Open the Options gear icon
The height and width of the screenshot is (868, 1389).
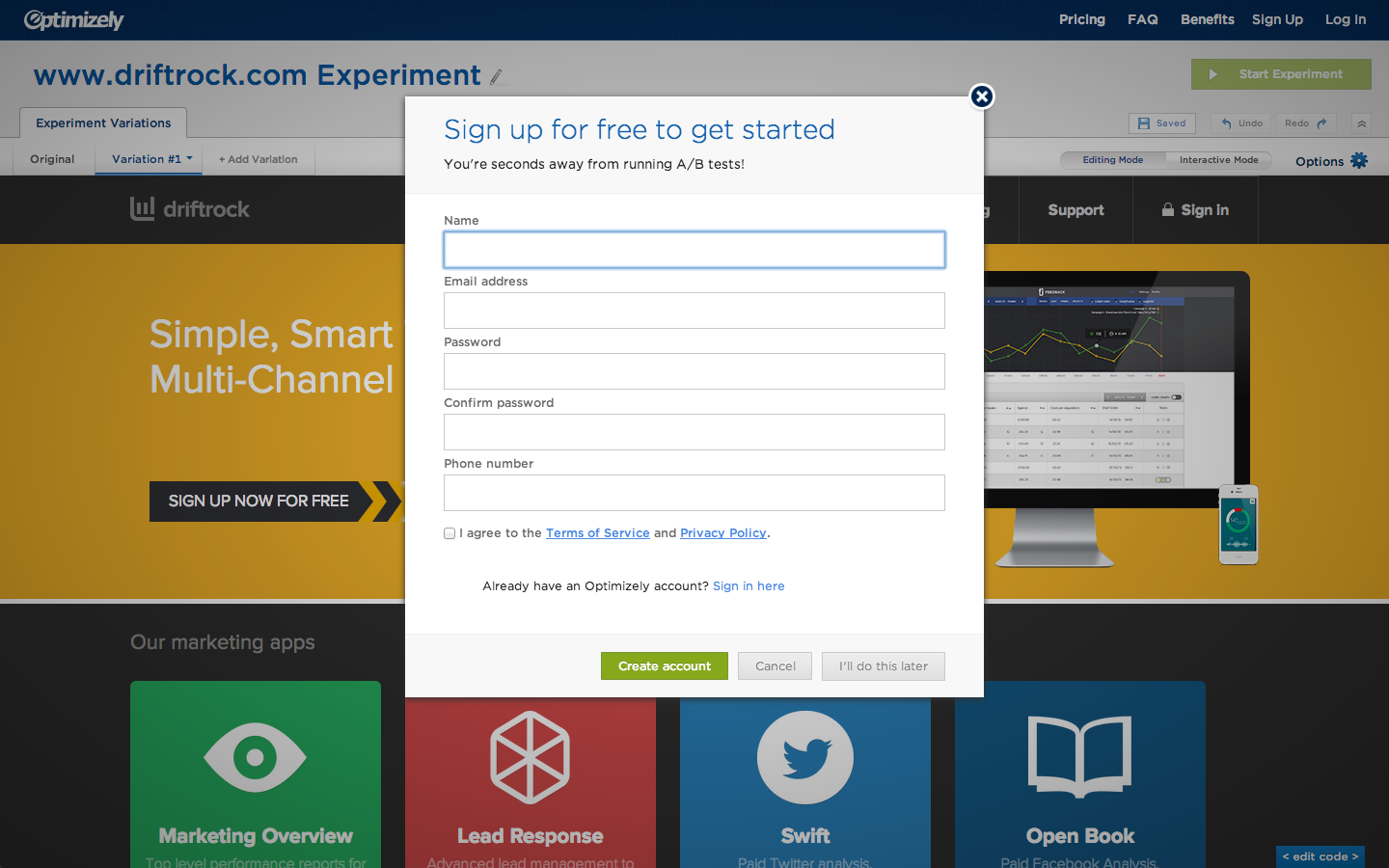1359,161
